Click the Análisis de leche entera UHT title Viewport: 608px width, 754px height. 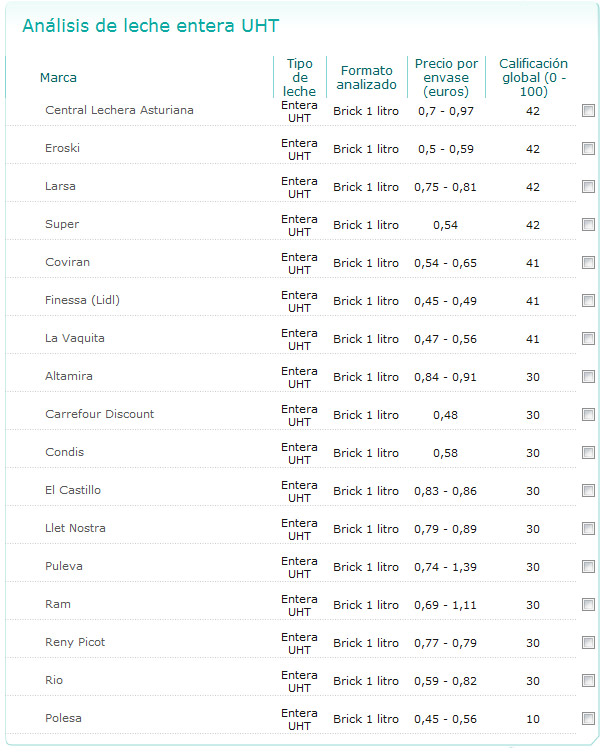tap(150, 26)
